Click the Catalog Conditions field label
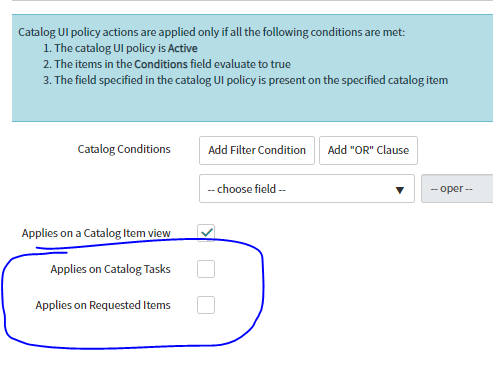The image size is (493, 366). [x=124, y=149]
